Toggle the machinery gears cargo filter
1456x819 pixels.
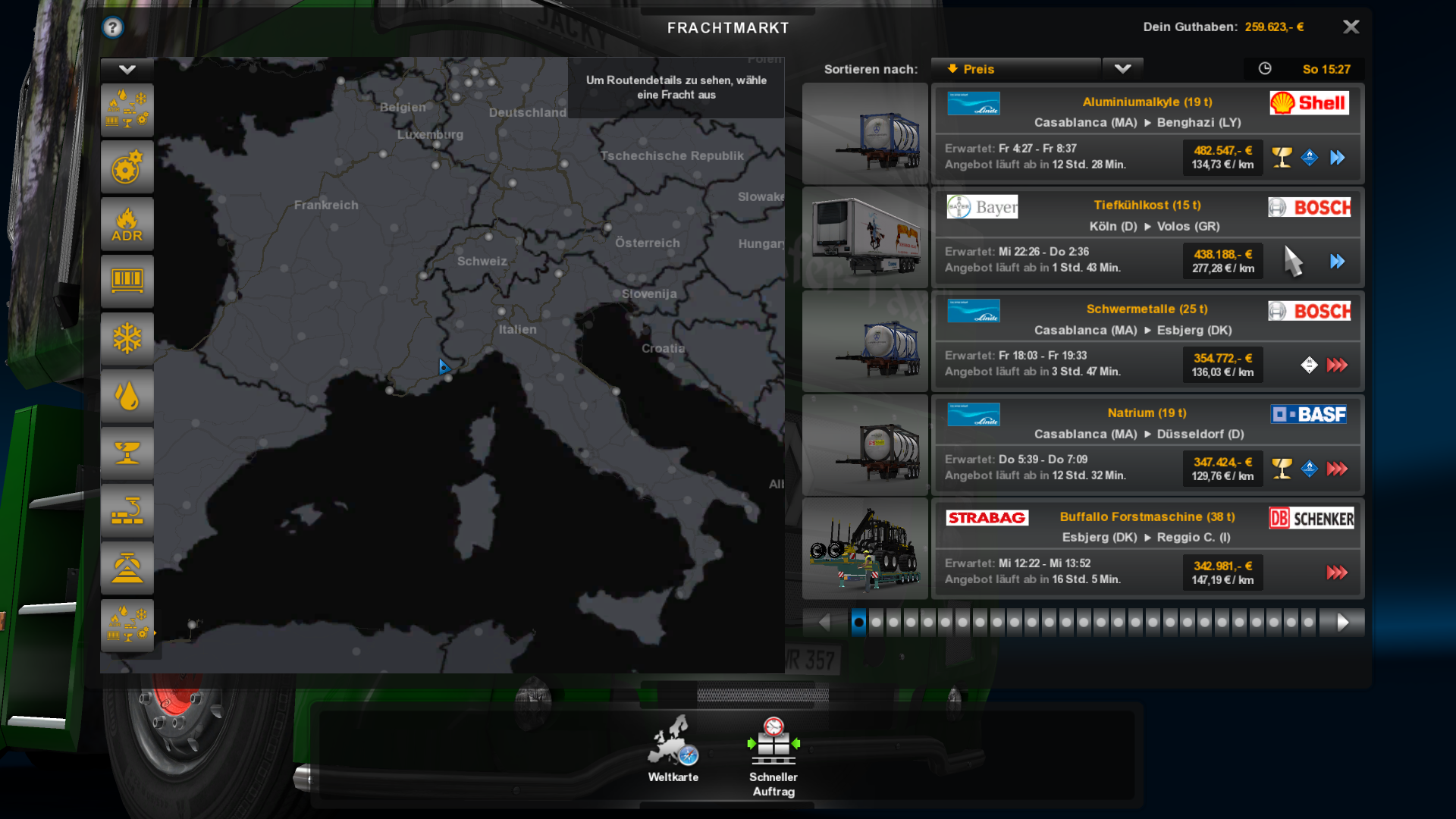[x=127, y=167]
